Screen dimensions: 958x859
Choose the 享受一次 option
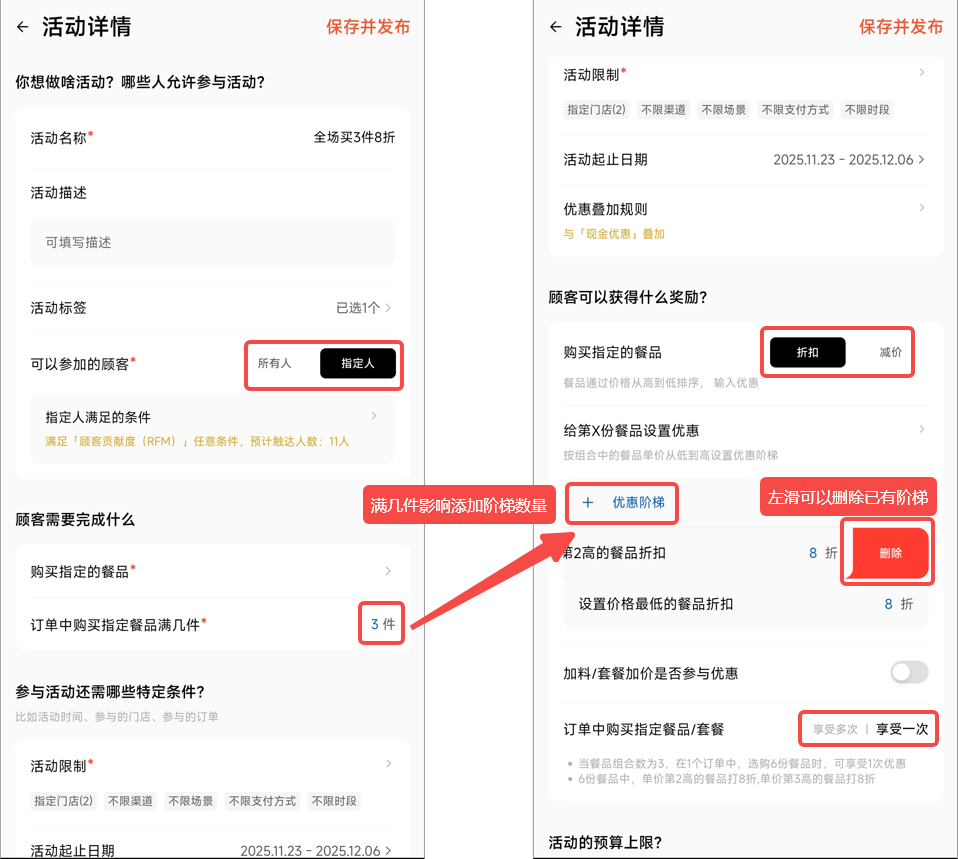(x=901, y=729)
